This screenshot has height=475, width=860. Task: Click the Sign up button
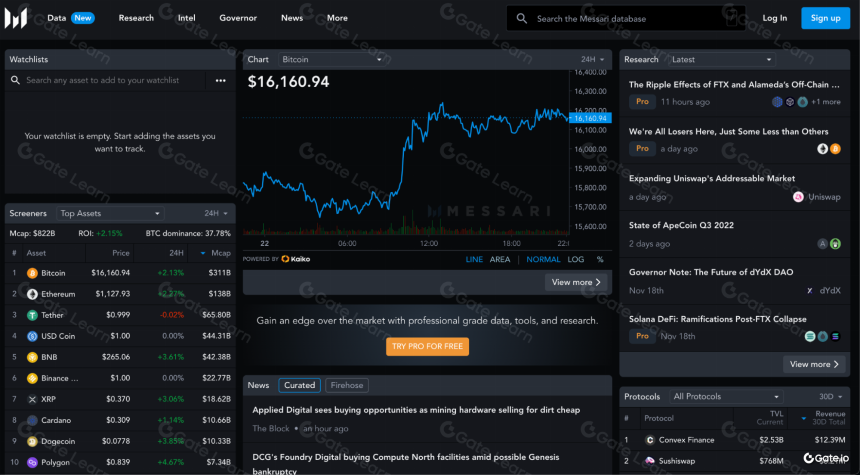coord(825,18)
